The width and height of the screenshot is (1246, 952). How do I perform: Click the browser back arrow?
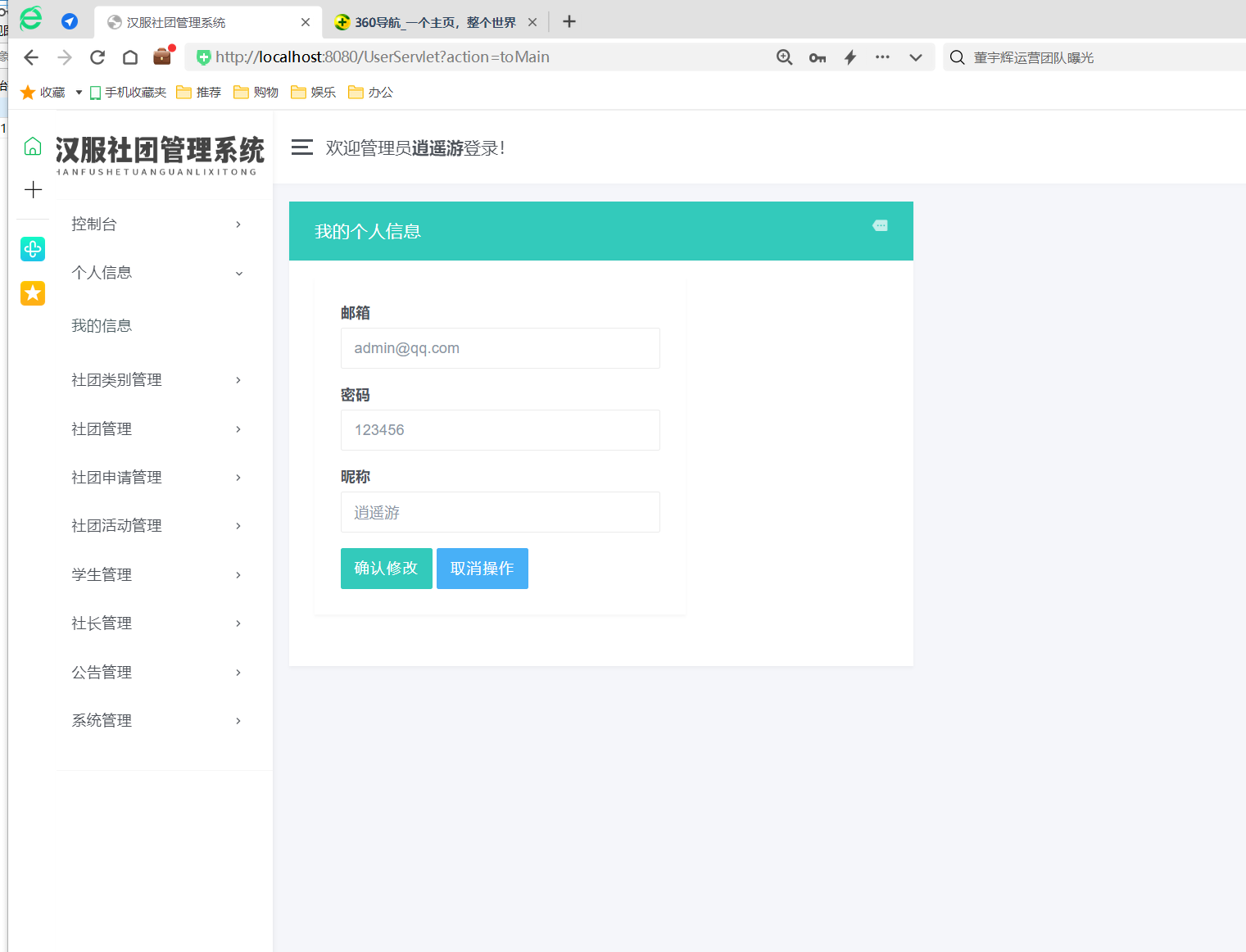click(31, 57)
